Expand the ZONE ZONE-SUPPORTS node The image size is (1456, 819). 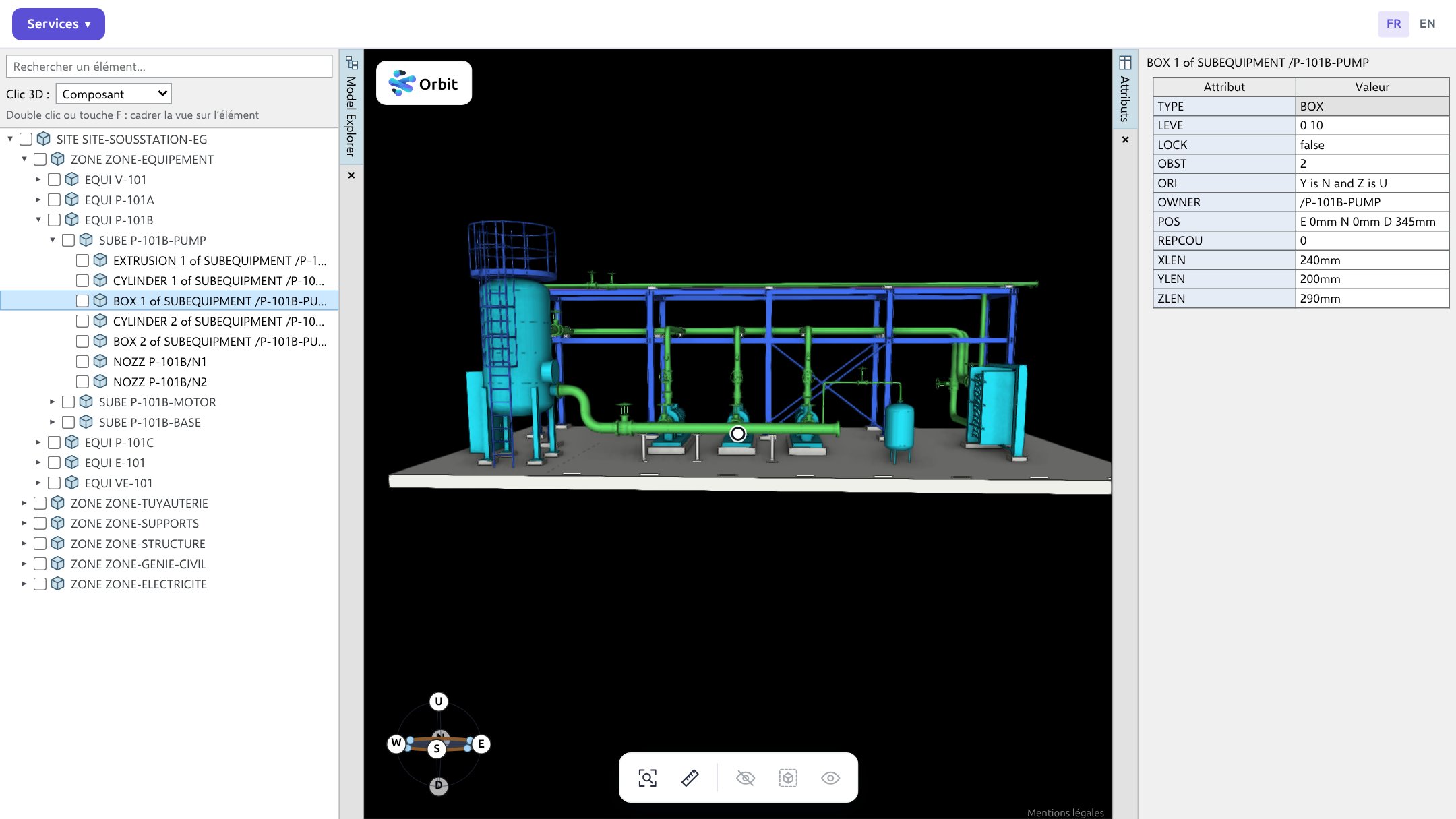(24, 523)
